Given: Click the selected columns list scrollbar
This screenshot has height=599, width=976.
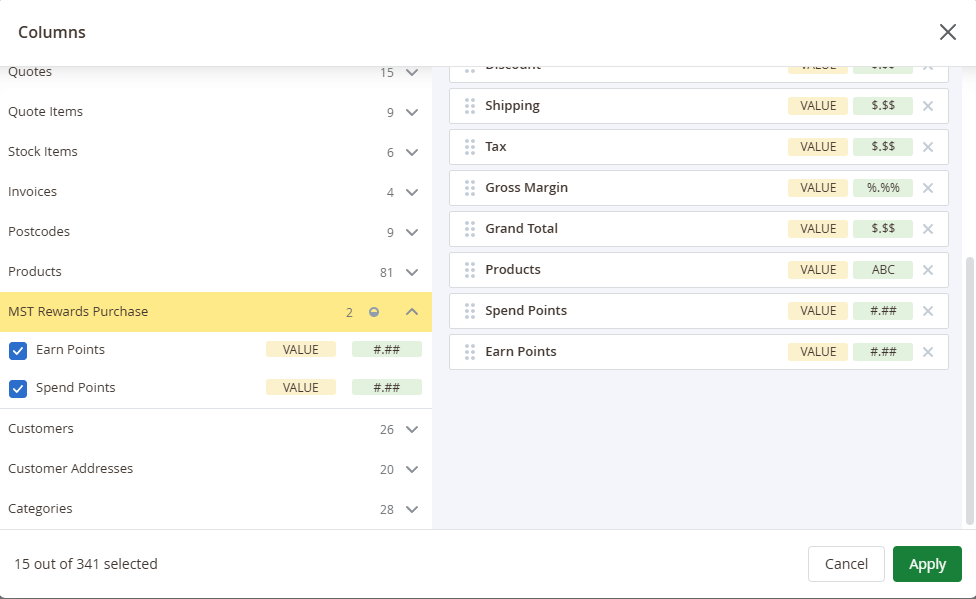Looking at the screenshot, I should [x=969, y=390].
